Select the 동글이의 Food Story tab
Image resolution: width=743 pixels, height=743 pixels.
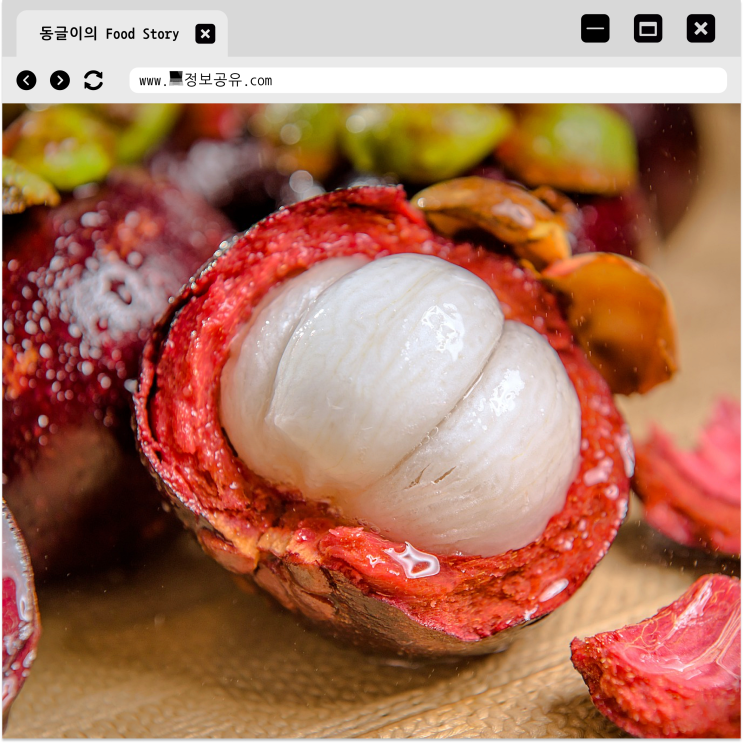(122, 34)
